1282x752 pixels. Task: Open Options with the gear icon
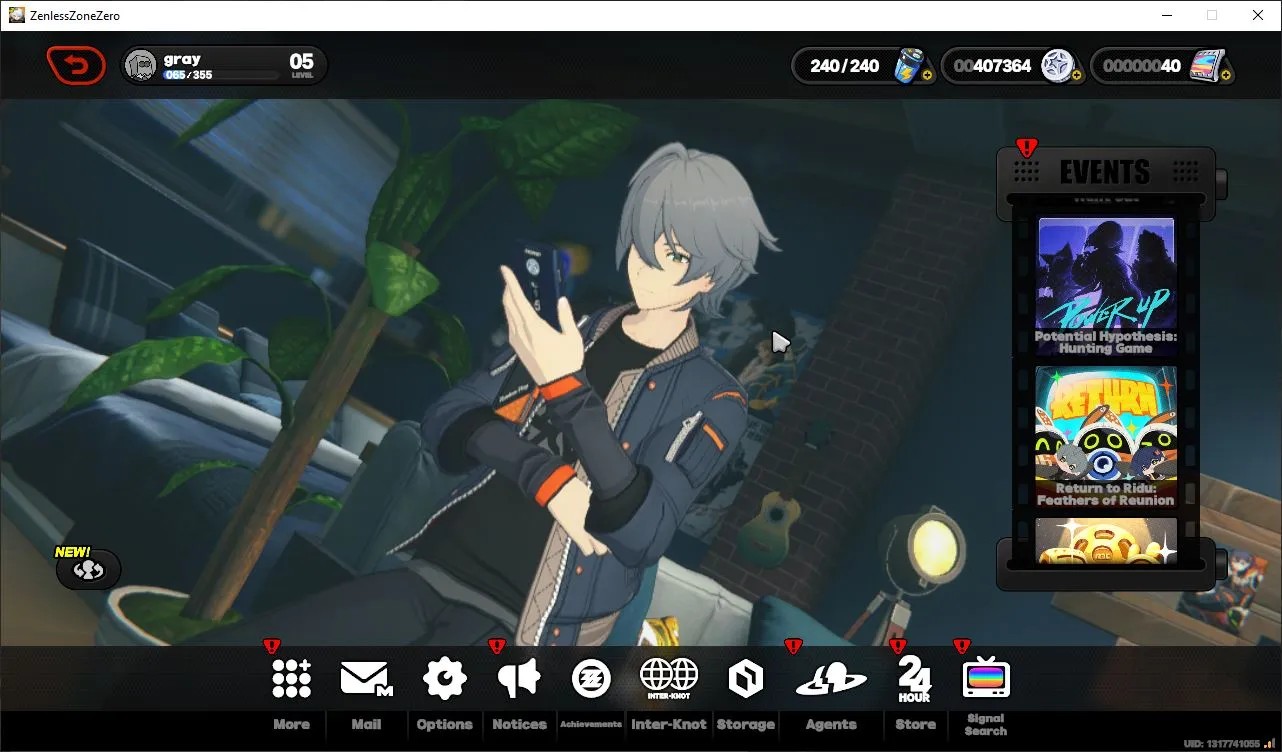click(x=445, y=679)
